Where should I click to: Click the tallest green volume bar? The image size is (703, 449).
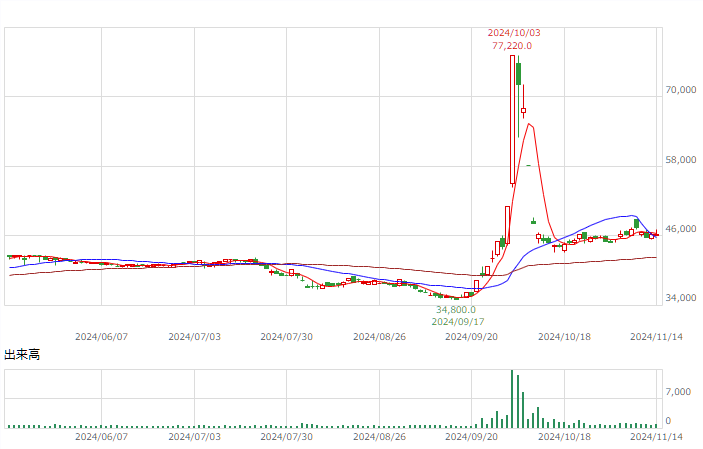click(512, 399)
